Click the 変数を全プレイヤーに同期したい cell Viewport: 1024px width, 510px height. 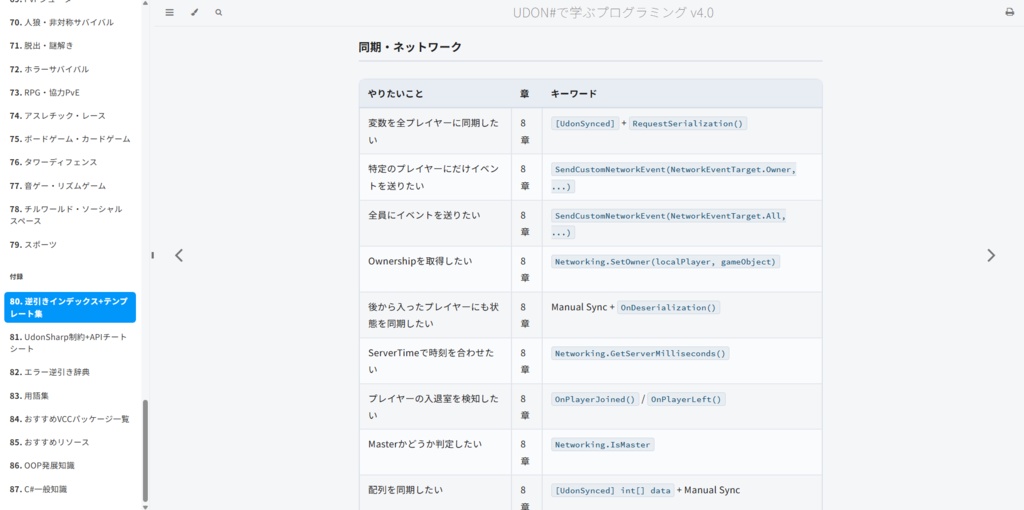435,131
